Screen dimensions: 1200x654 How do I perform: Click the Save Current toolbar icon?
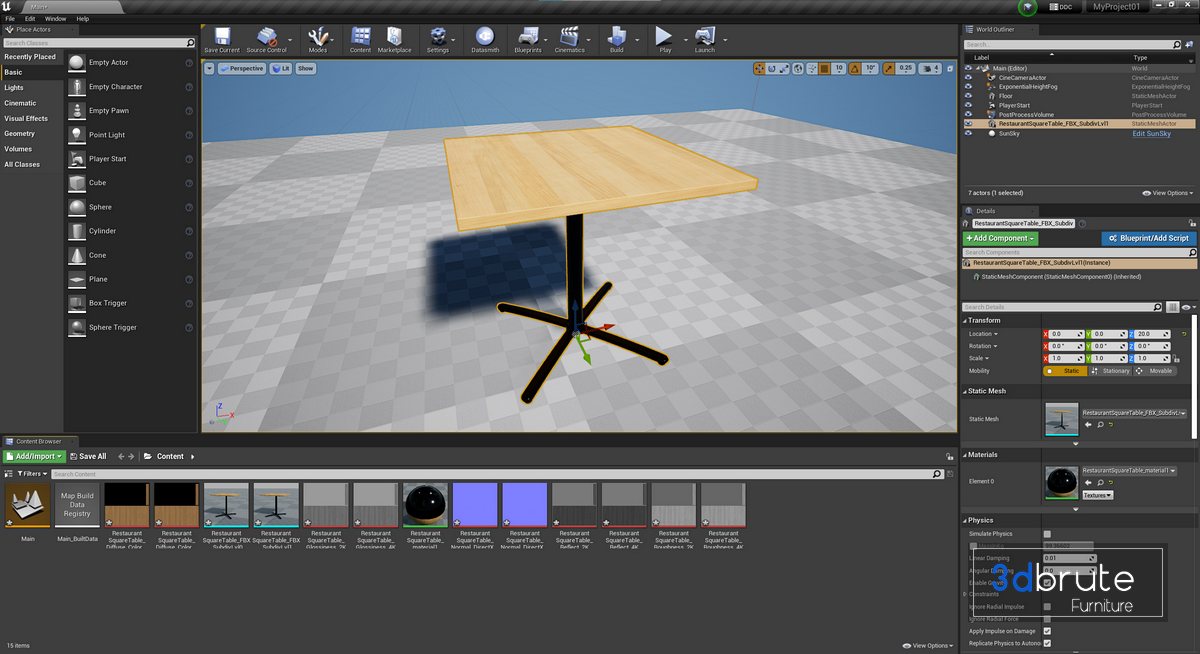[x=221, y=38]
